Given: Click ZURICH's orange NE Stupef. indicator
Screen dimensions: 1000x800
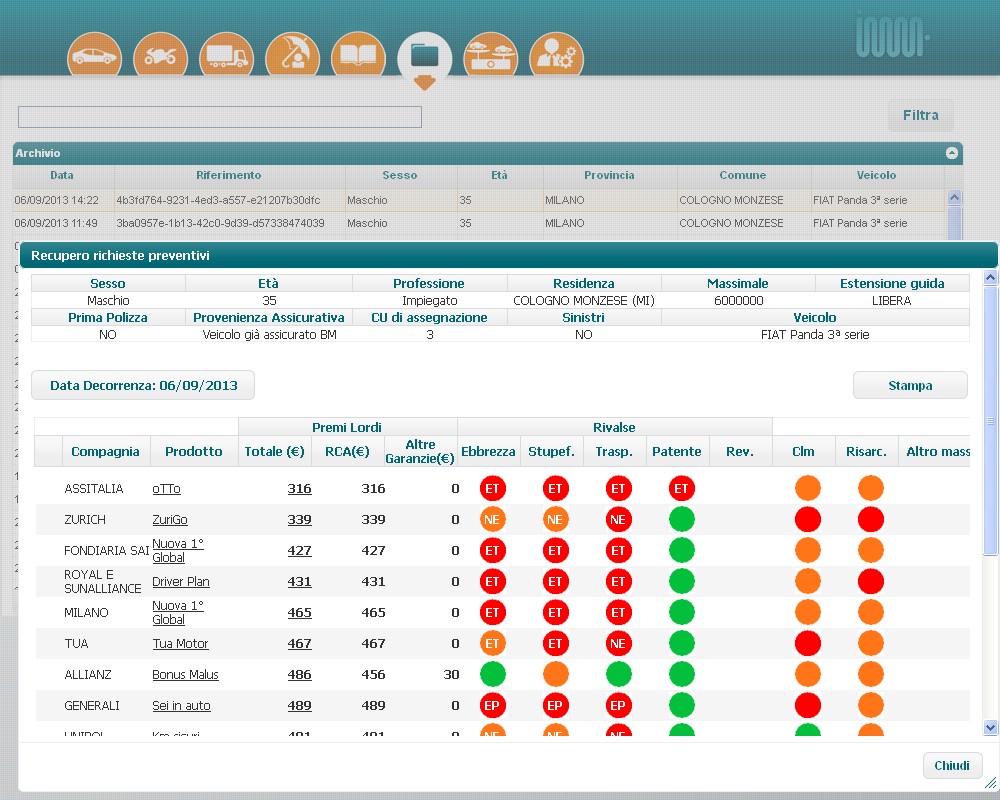Looking at the screenshot, I should [555, 519].
